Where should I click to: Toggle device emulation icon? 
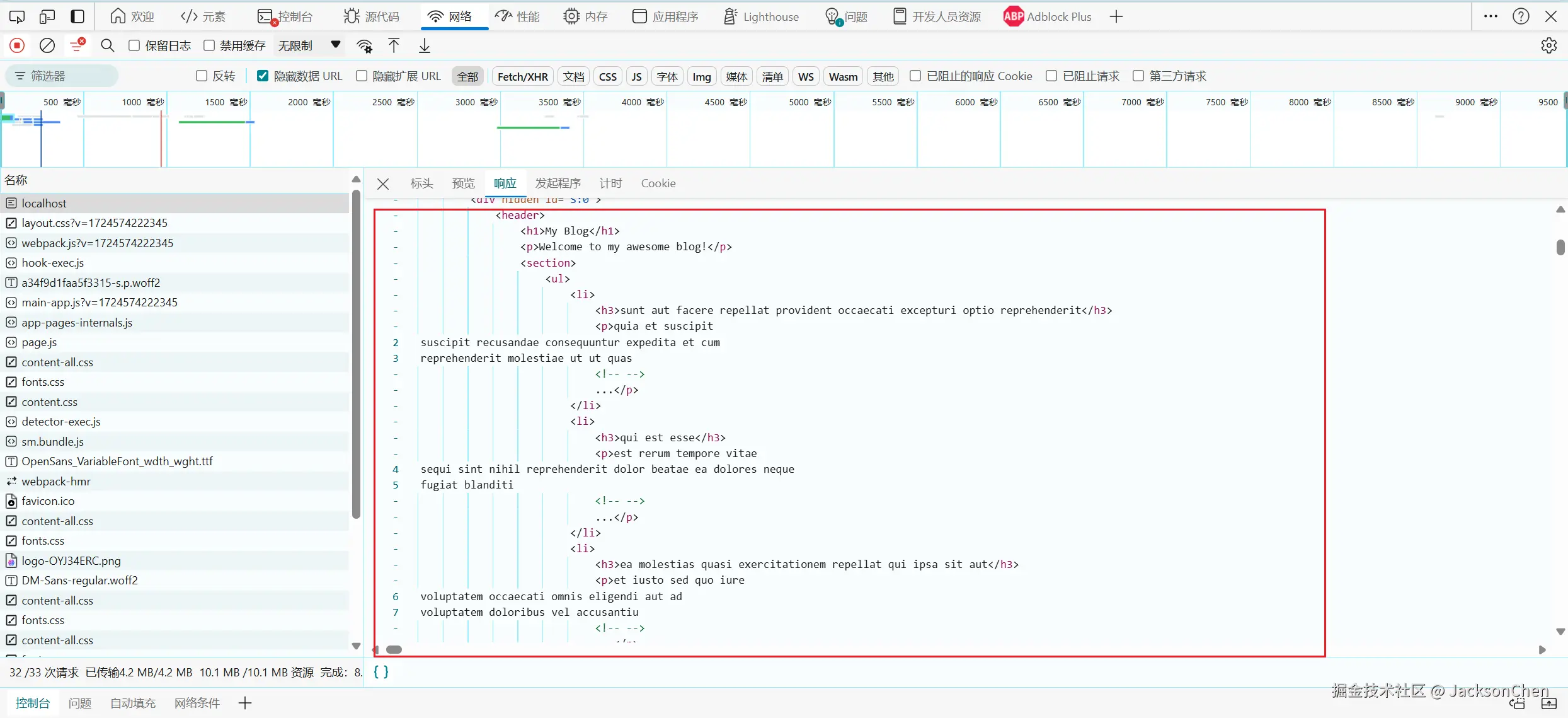point(47,16)
